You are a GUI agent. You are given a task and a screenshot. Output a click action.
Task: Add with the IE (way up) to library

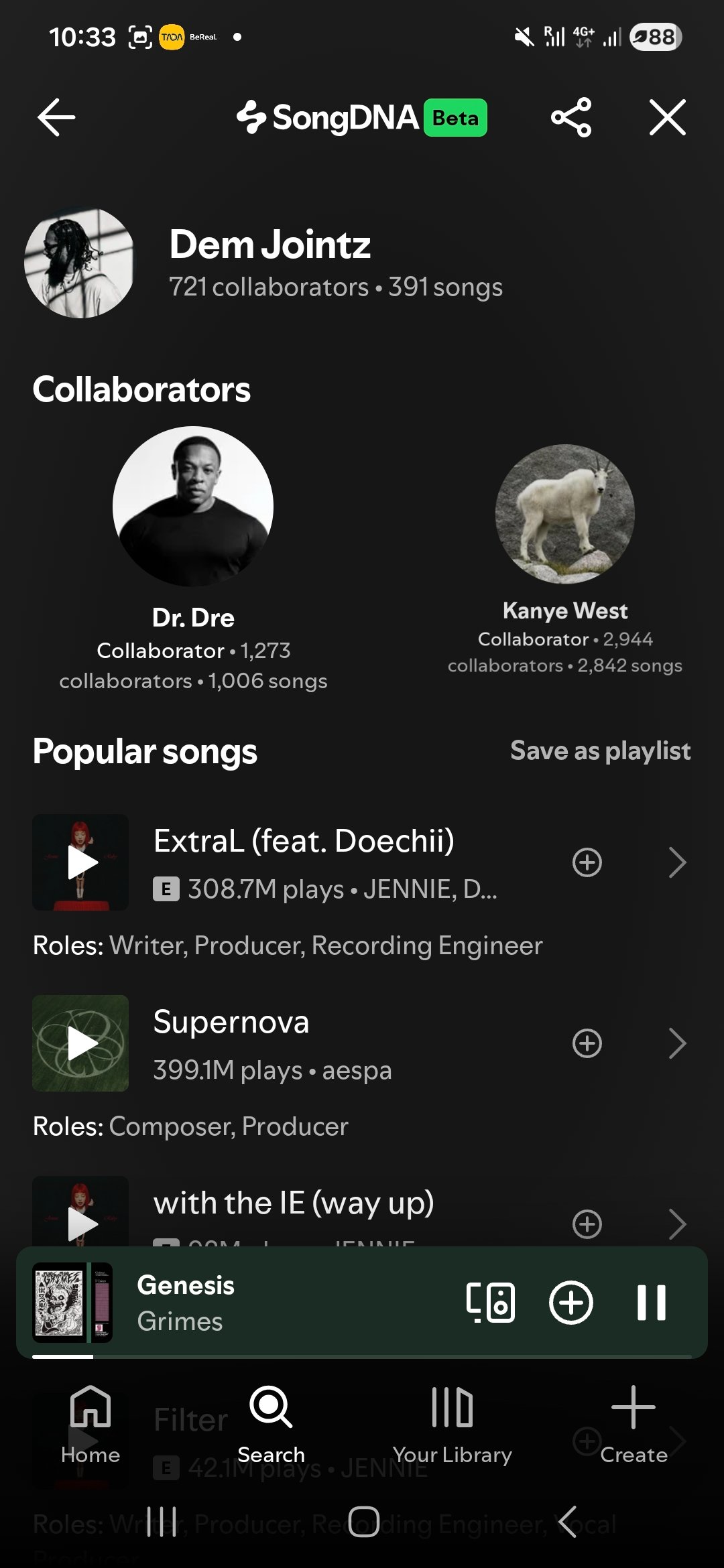click(587, 1224)
